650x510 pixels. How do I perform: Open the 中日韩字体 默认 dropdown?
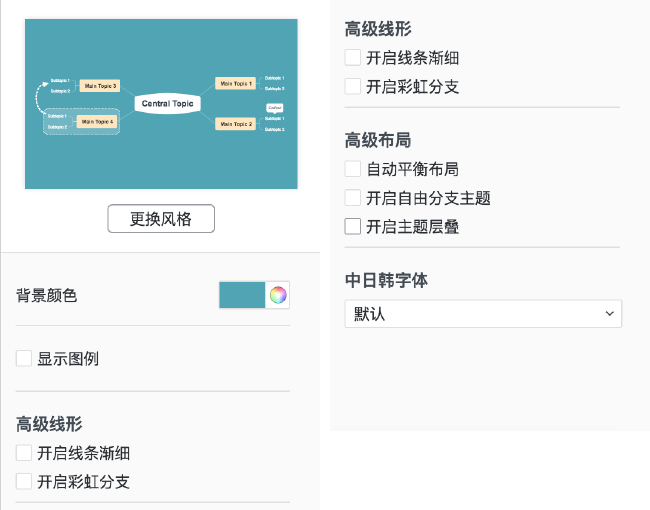(x=483, y=314)
